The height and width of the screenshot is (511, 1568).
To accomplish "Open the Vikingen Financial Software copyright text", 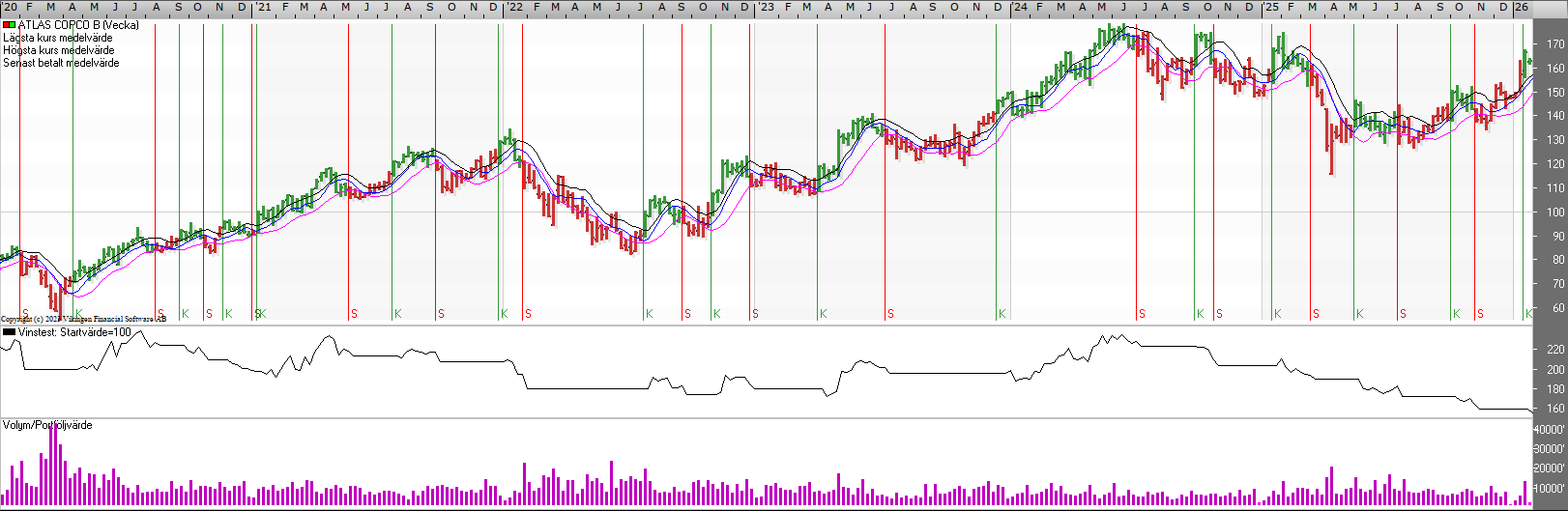I will pyautogui.click(x=83, y=319).
